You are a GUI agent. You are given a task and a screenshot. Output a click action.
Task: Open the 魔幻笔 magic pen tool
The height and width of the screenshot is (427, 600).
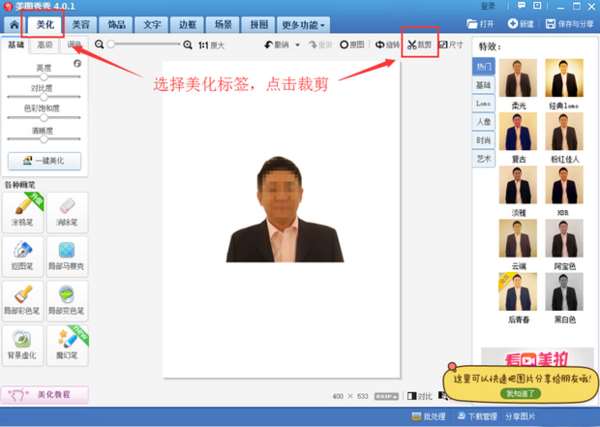[x=67, y=345]
